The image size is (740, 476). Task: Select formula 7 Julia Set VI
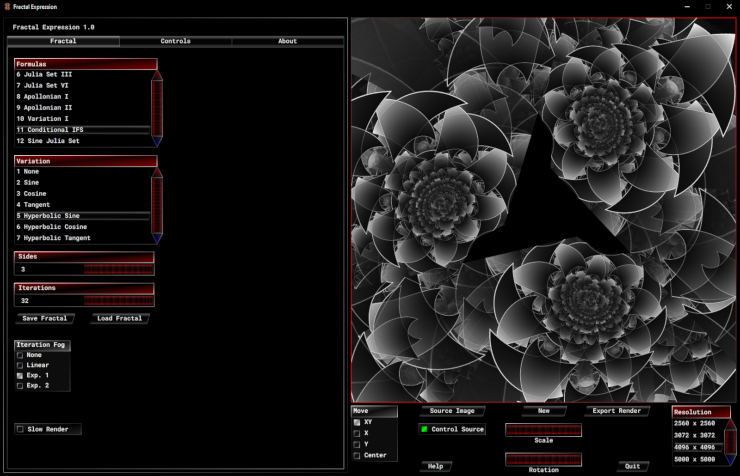point(83,85)
